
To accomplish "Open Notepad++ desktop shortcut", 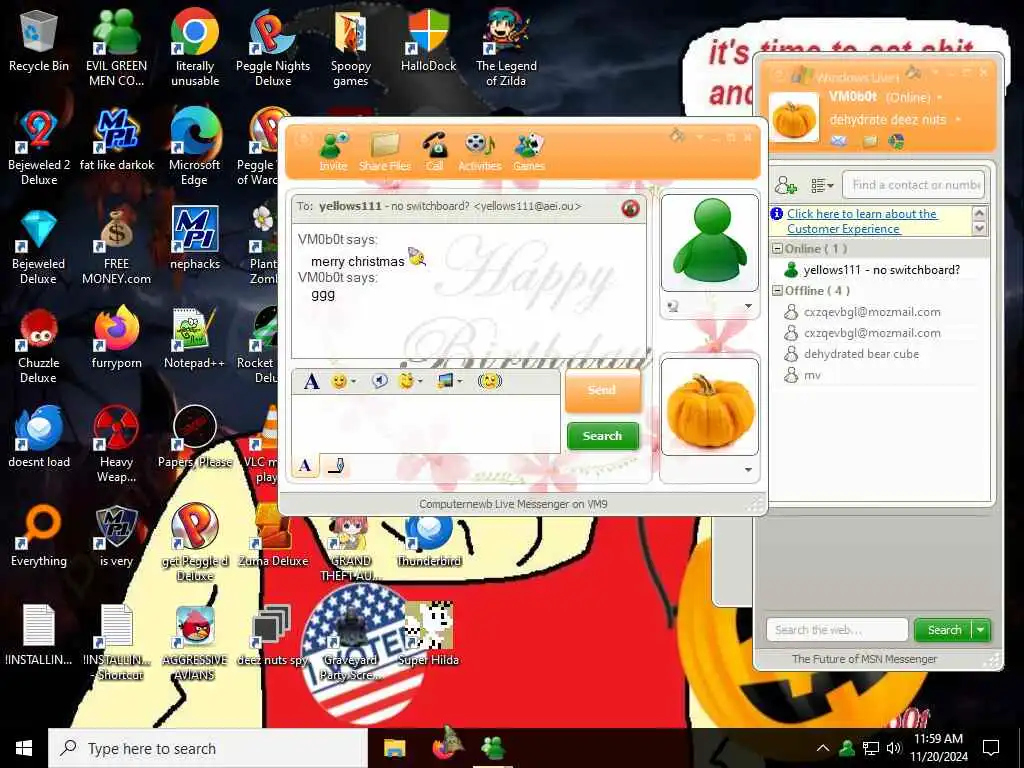I will pos(194,340).
